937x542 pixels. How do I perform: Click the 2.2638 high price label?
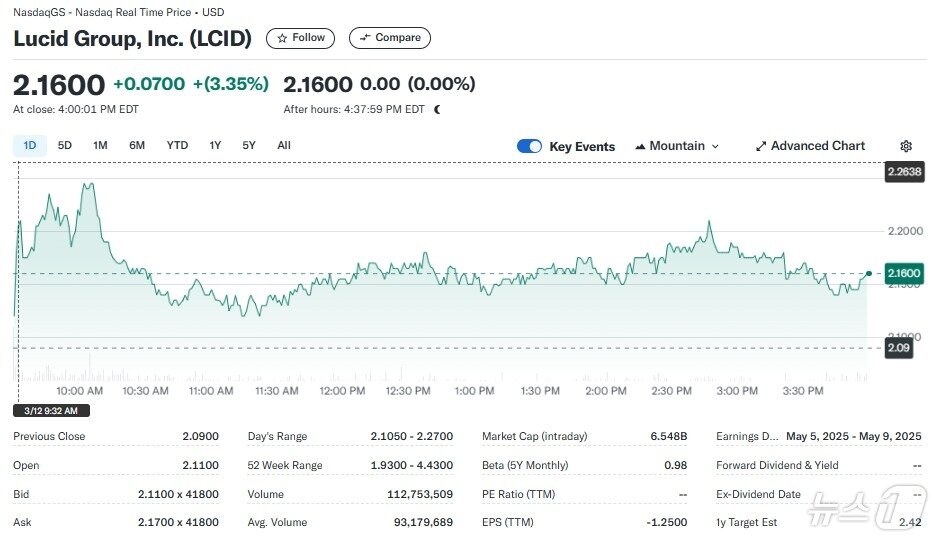coord(904,172)
